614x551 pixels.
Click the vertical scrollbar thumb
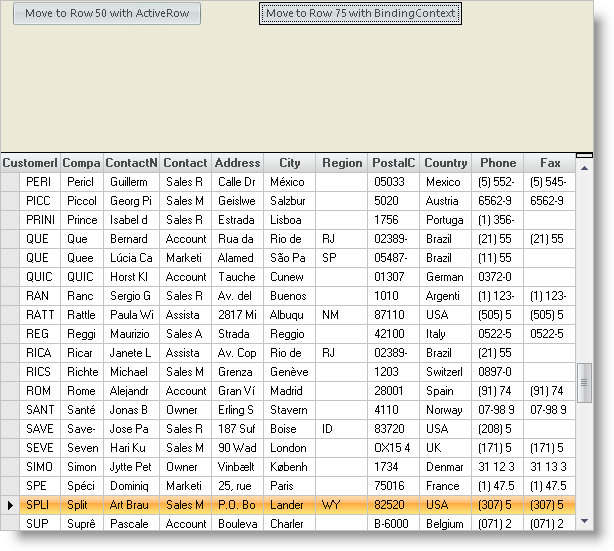[x=585, y=381]
